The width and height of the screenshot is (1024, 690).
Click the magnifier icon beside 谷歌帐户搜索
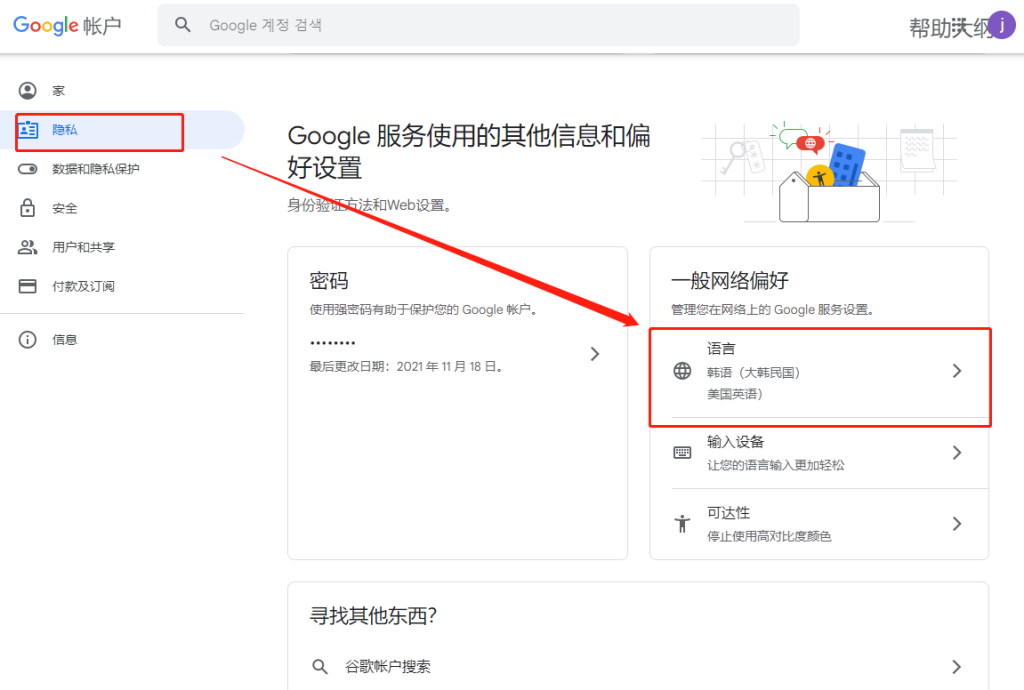click(320, 666)
